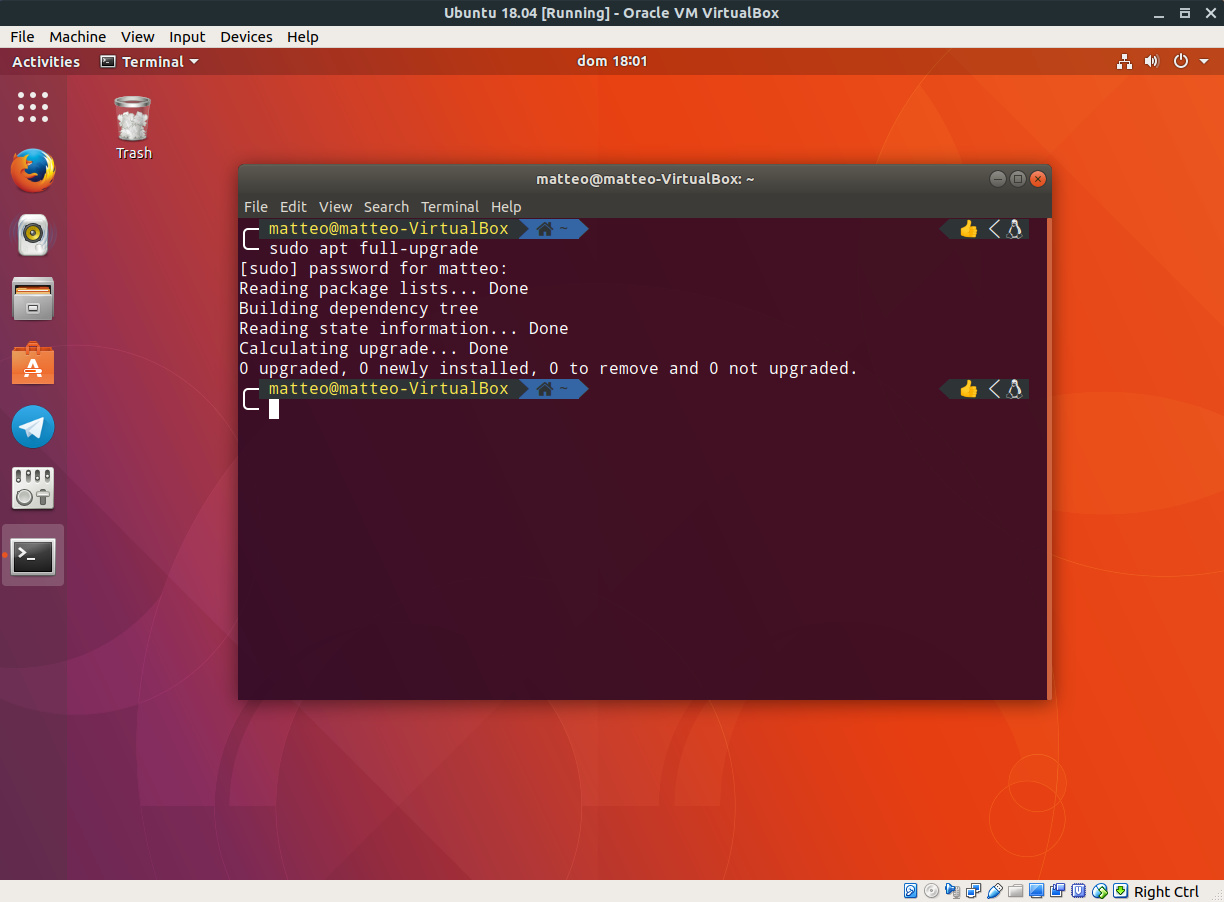Click the home icon in the first prompt
The height and width of the screenshot is (902, 1224).
(x=545, y=229)
